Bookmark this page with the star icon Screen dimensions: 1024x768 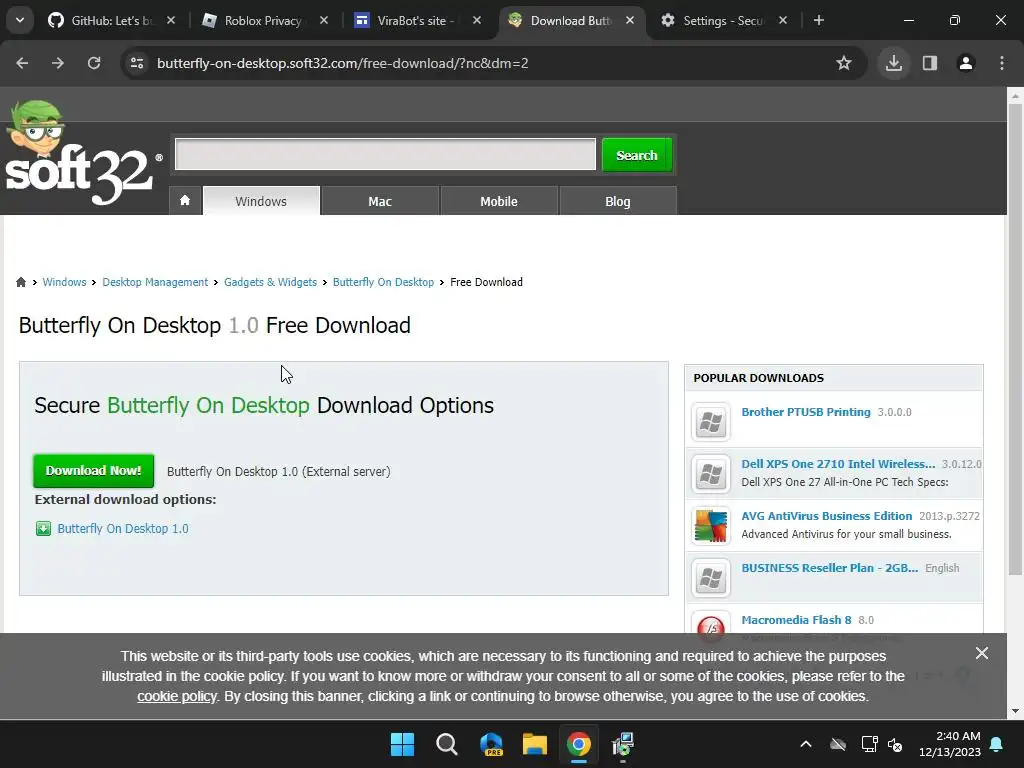tap(844, 63)
